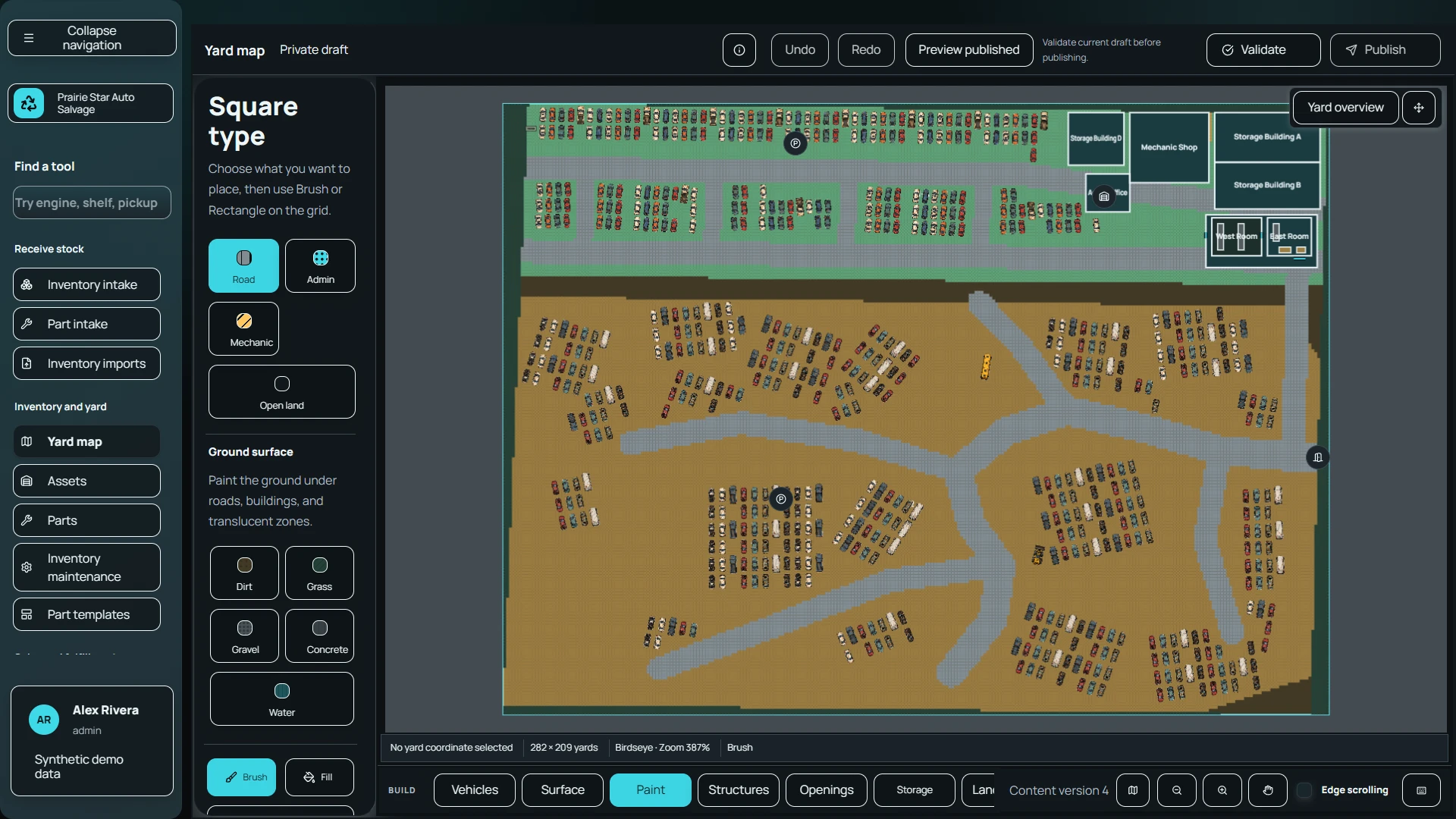Open the Storage build tab

(x=915, y=790)
